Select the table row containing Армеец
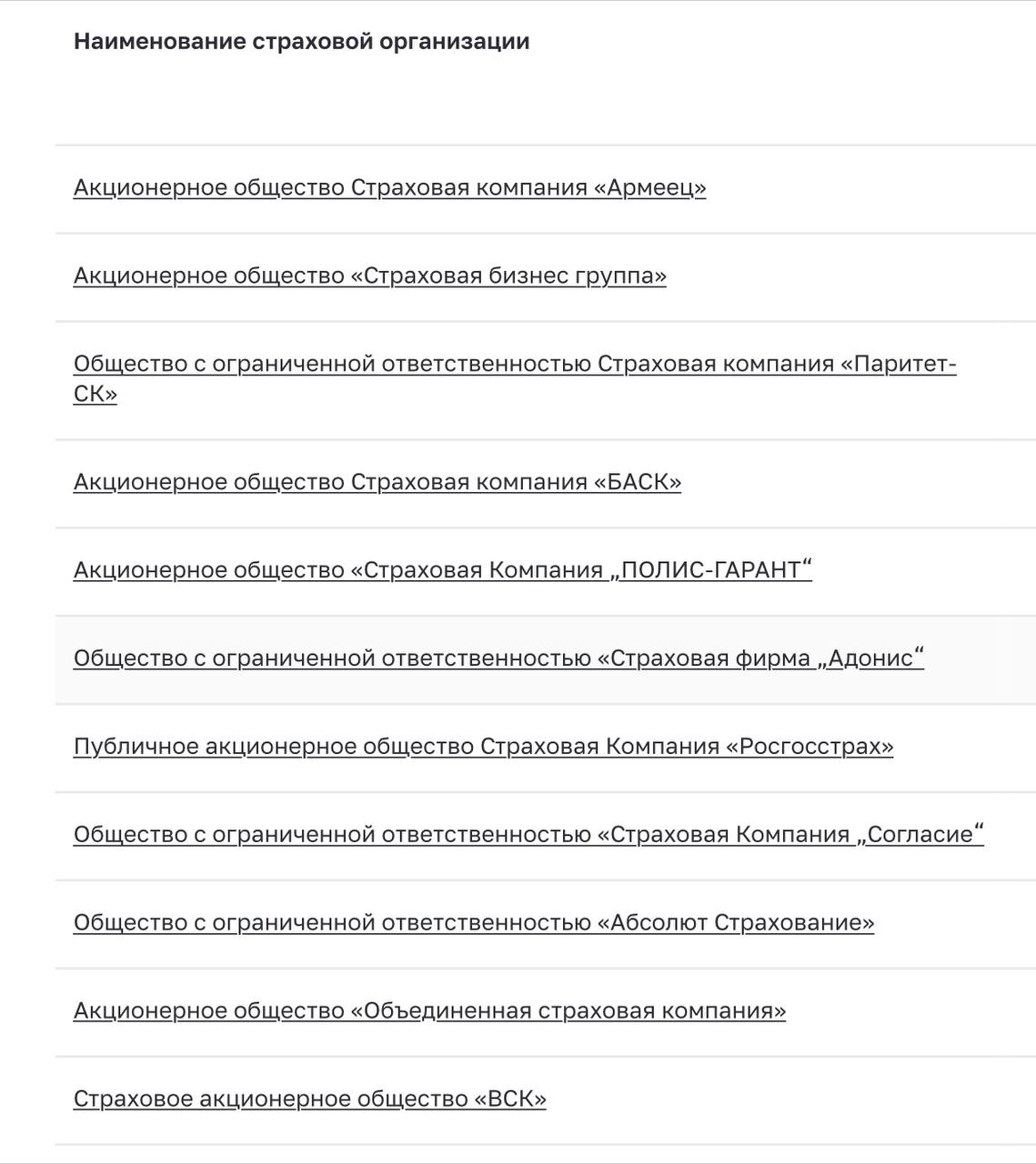This screenshot has height=1164, width=1036. coord(545,189)
